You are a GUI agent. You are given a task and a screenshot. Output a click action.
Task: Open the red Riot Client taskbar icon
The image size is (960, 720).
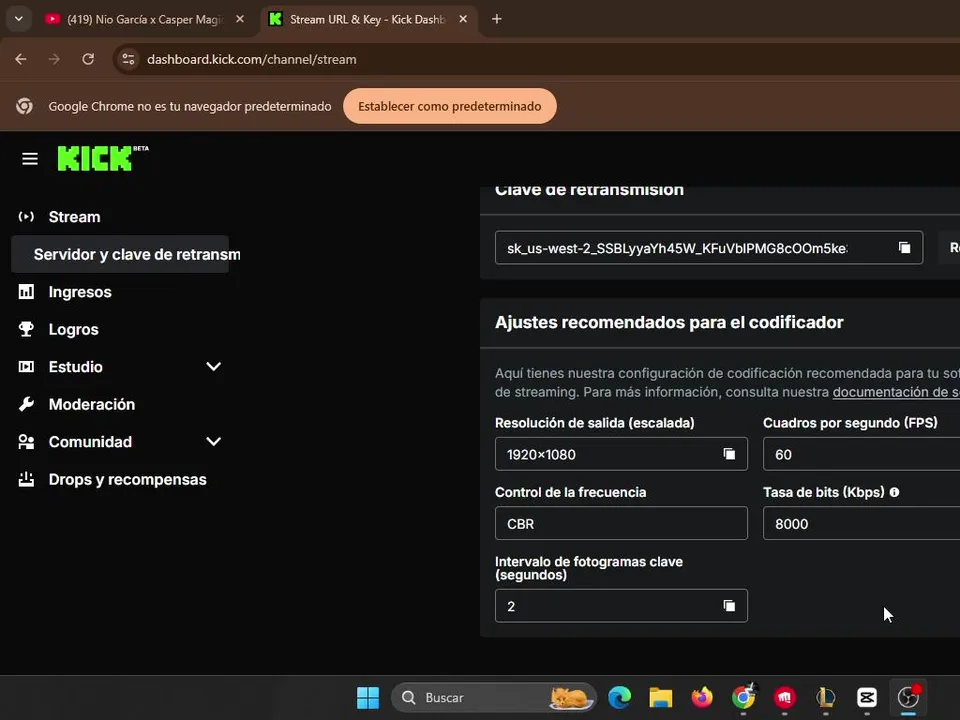(x=784, y=697)
